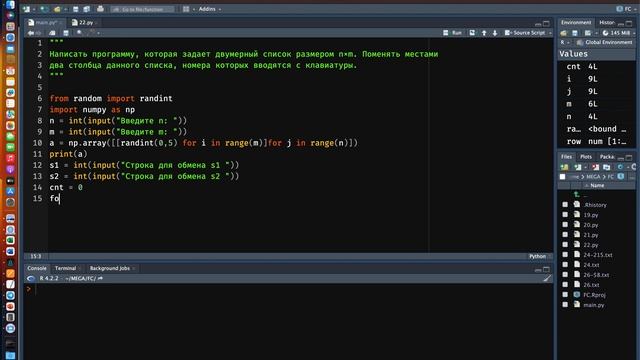640x360 pixels.
Task: Click the New Folder icon in Files pane
Action: pyautogui.click(x=564, y=167)
